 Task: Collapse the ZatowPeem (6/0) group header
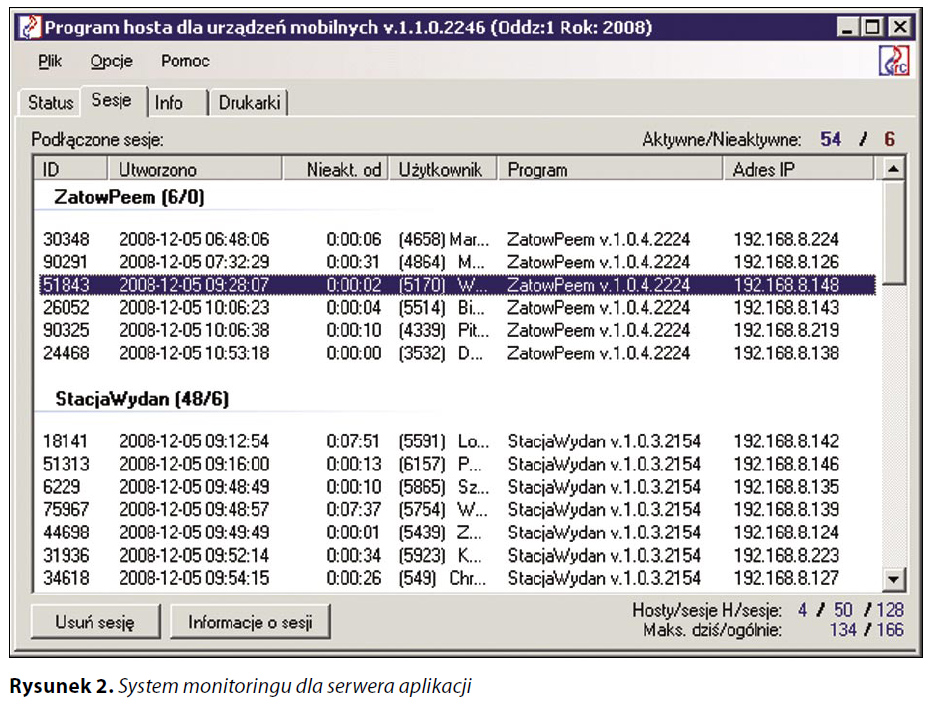(129, 198)
